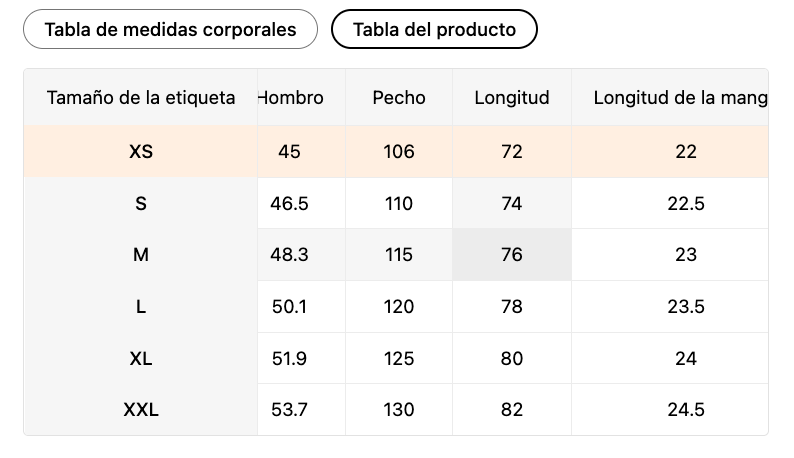Switch to Tabla de medidas corporales tab

[x=170, y=29]
